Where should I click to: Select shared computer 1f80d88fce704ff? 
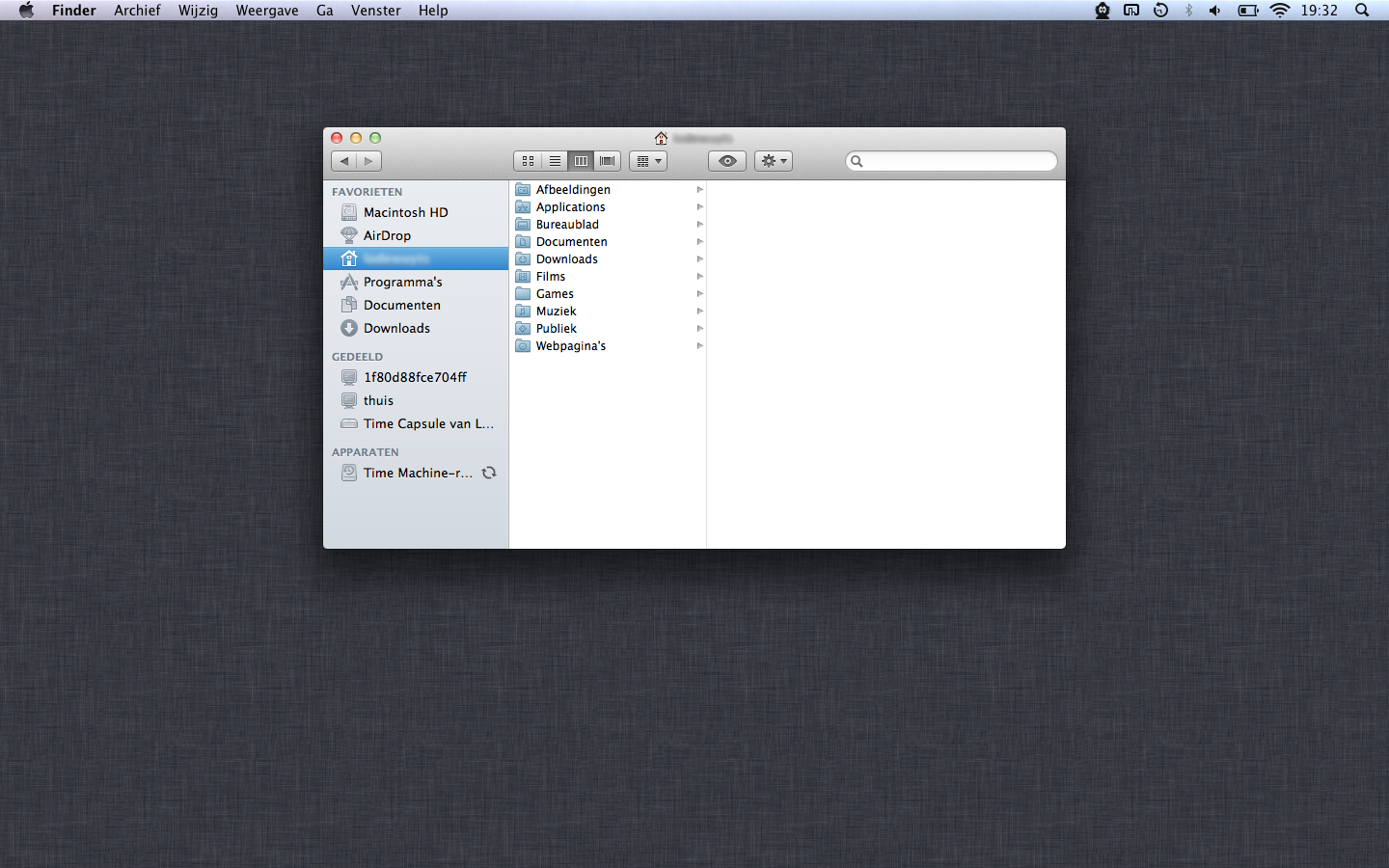tap(416, 377)
